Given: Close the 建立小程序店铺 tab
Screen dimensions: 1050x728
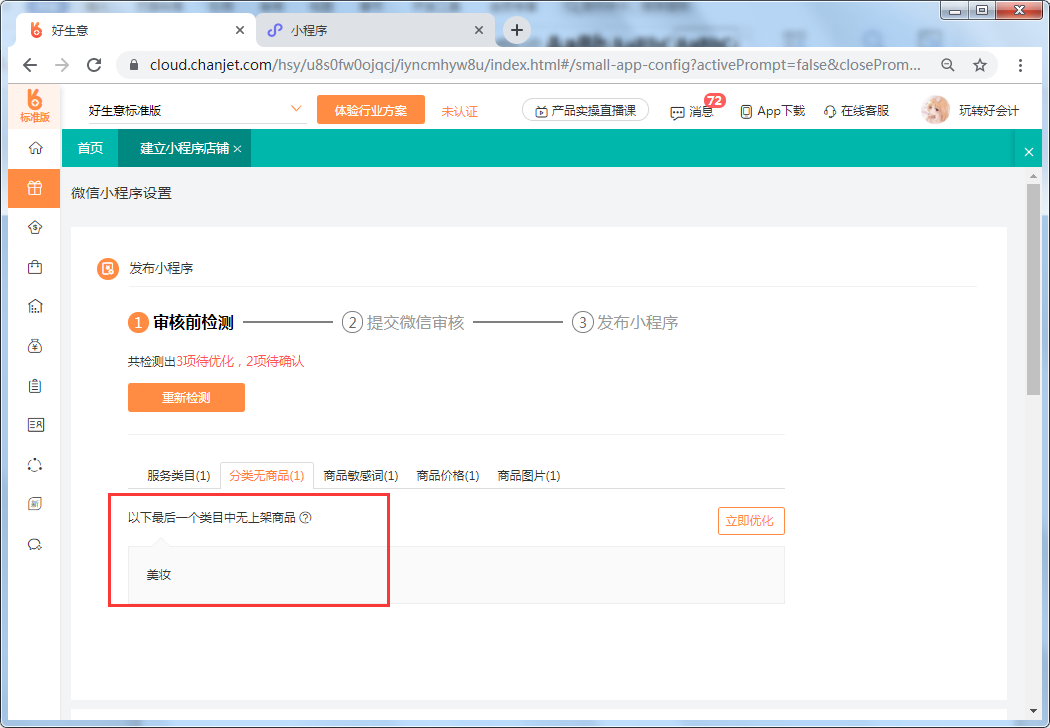Looking at the screenshot, I should coord(237,149).
